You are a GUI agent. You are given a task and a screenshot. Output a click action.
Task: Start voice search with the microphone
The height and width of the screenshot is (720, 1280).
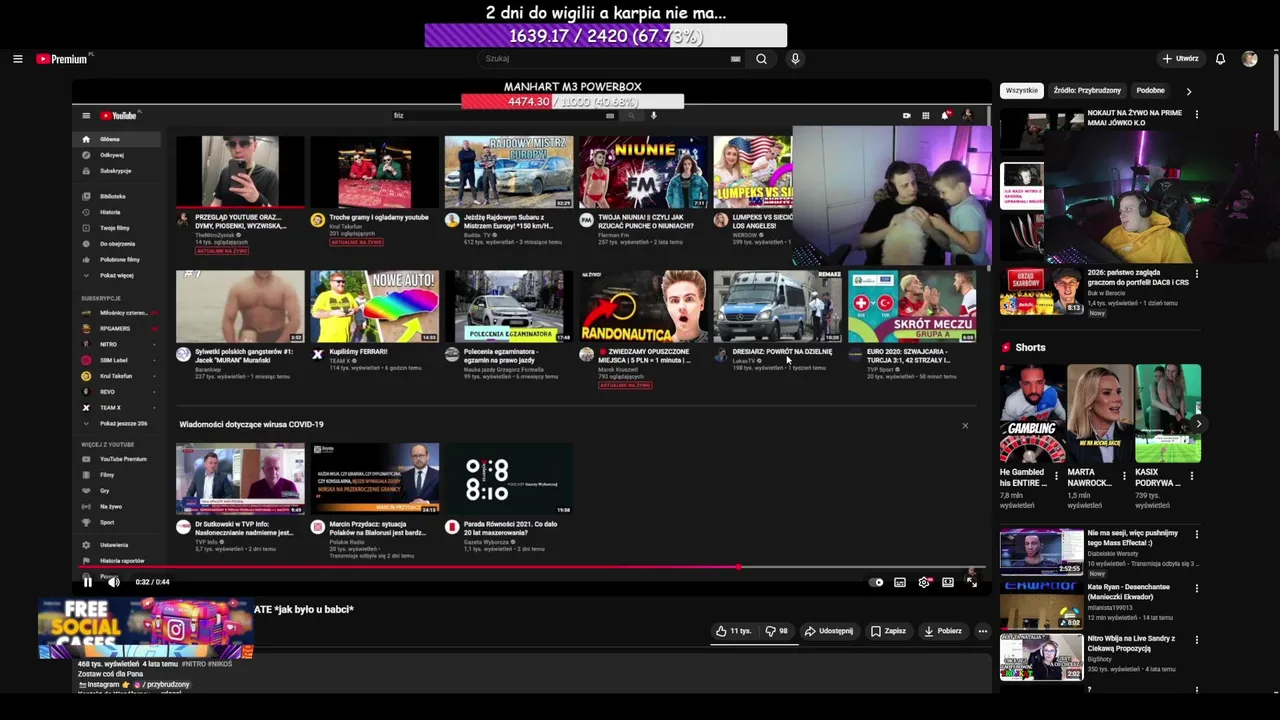(795, 59)
